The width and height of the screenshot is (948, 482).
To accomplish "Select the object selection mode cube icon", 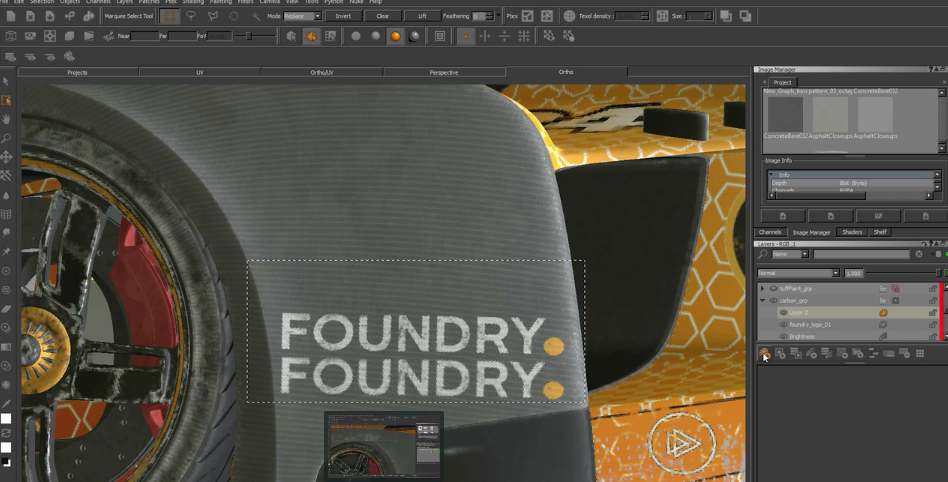I will [291, 36].
